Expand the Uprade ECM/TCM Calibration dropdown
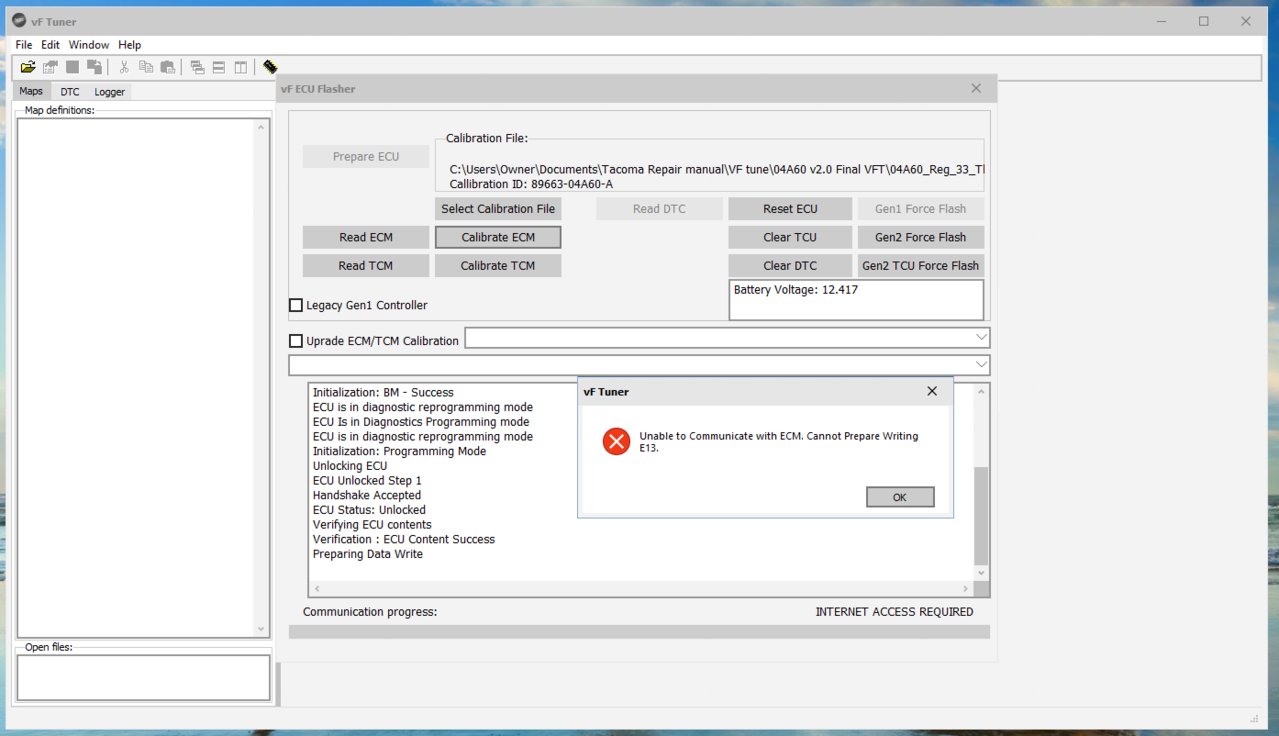This screenshot has width=1279, height=736. pos(982,338)
